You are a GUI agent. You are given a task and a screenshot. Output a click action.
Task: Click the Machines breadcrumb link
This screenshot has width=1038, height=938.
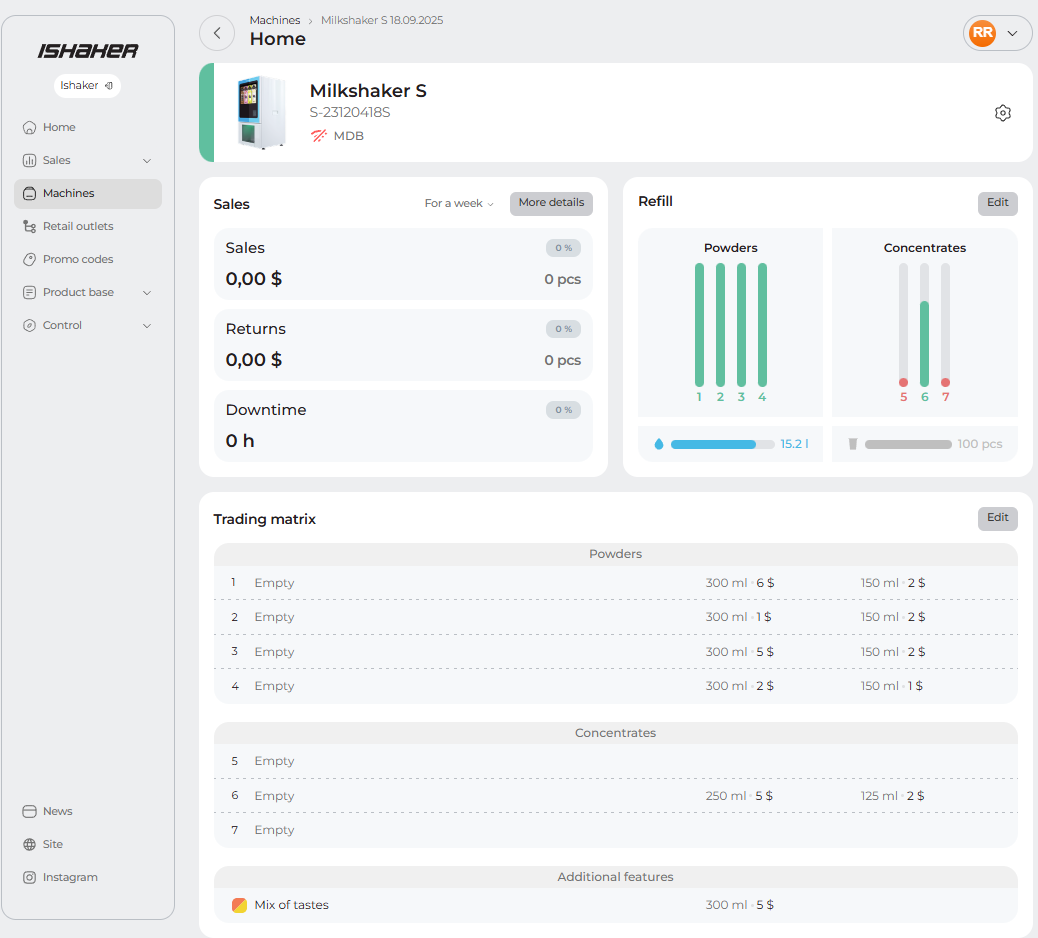click(275, 20)
